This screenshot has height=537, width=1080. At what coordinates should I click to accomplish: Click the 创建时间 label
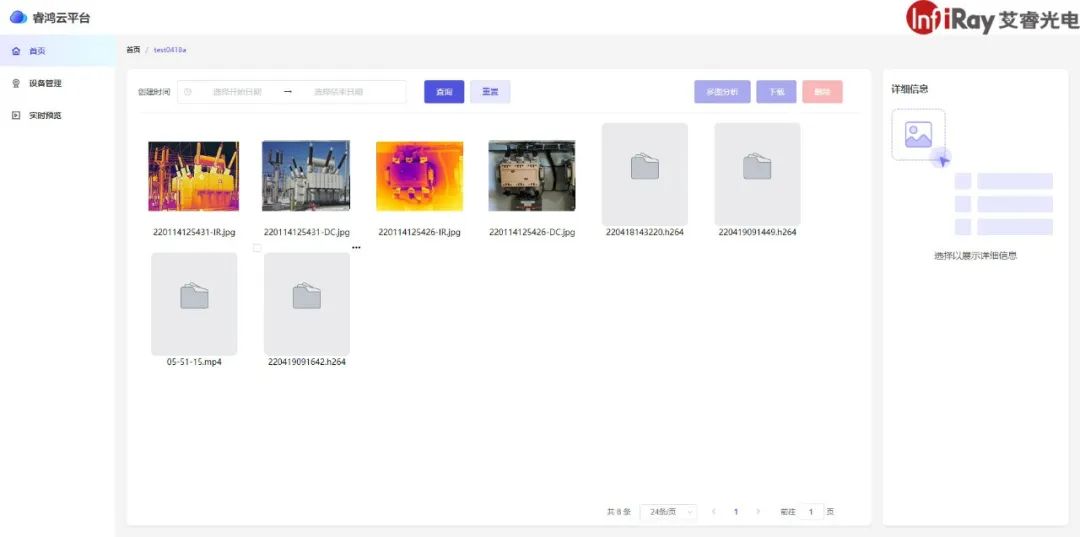[x=154, y=92]
